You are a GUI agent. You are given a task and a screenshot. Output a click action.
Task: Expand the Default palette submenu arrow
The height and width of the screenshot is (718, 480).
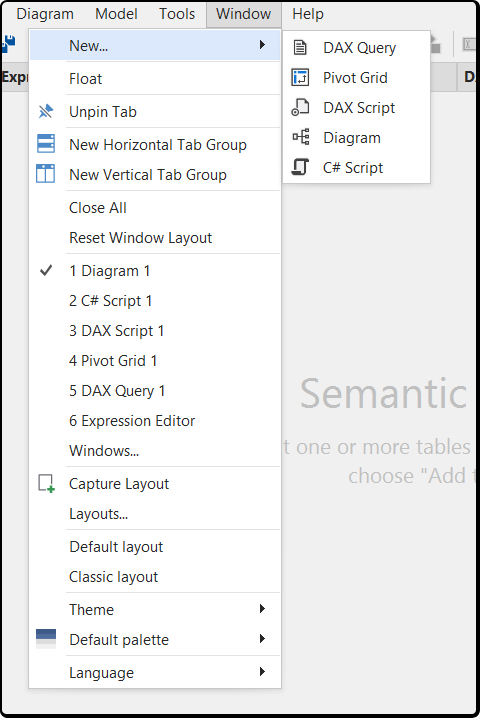[x=262, y=638]
